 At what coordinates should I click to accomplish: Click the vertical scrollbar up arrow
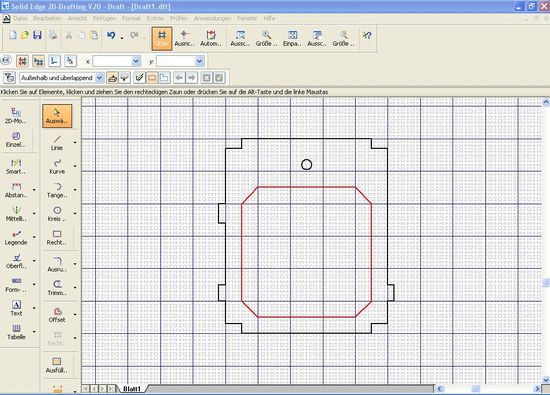tap(545, 102)
